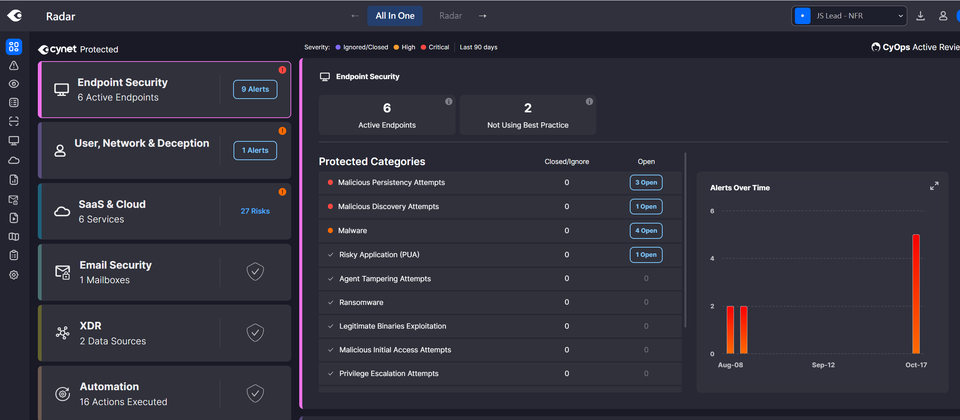The width and height of the screenshot is (960, 420).
Task: Go to next view with right arrow
Action: 483,16
